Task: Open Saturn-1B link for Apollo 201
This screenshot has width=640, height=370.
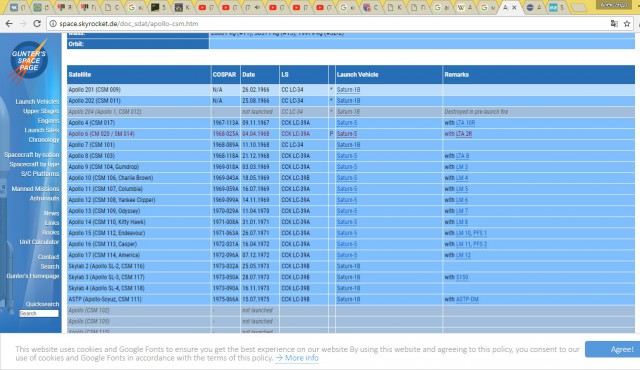Action: (348, 90)
